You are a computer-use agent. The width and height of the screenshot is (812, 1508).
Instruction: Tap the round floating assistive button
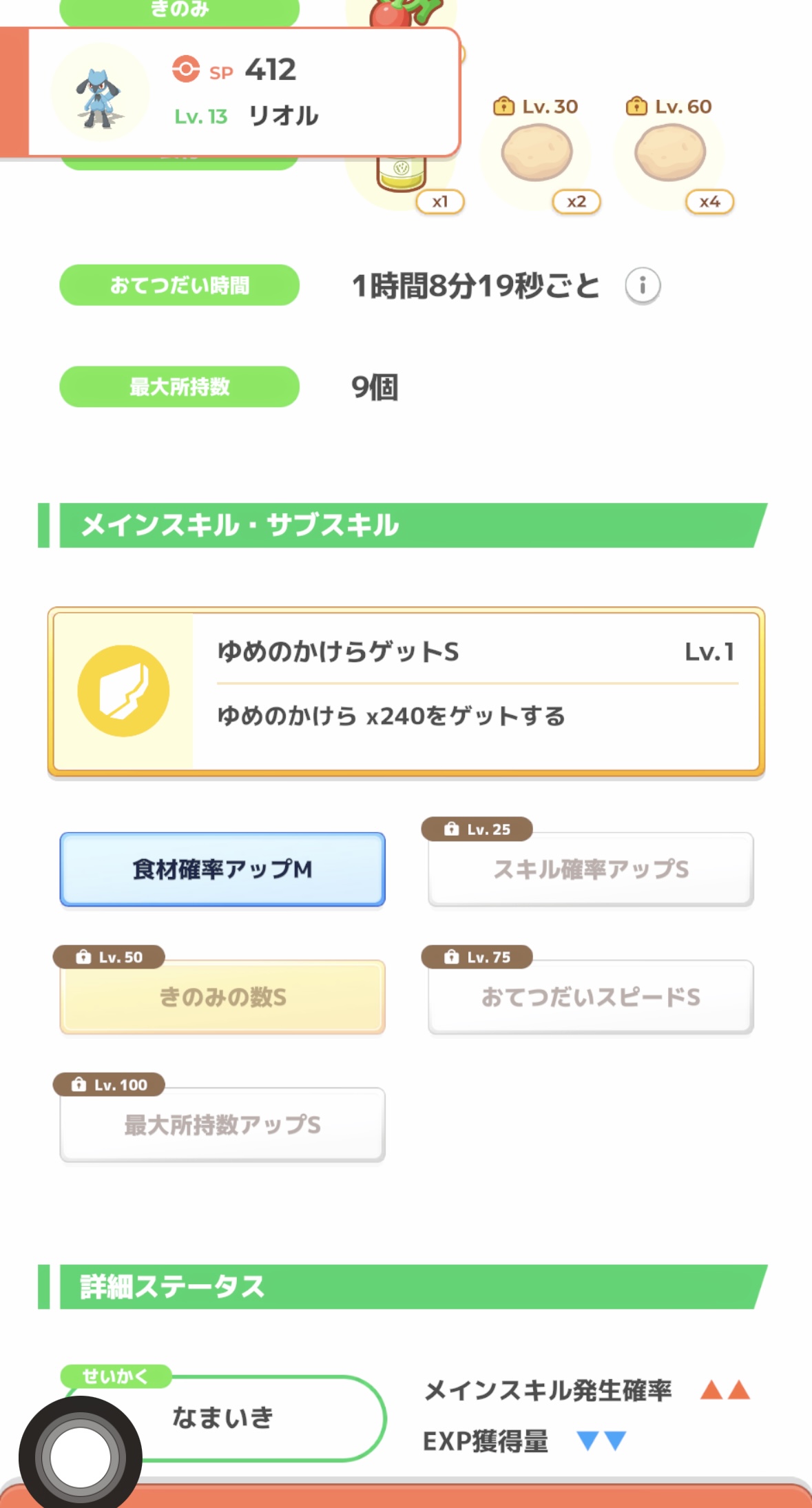(x=80, y=1456)
